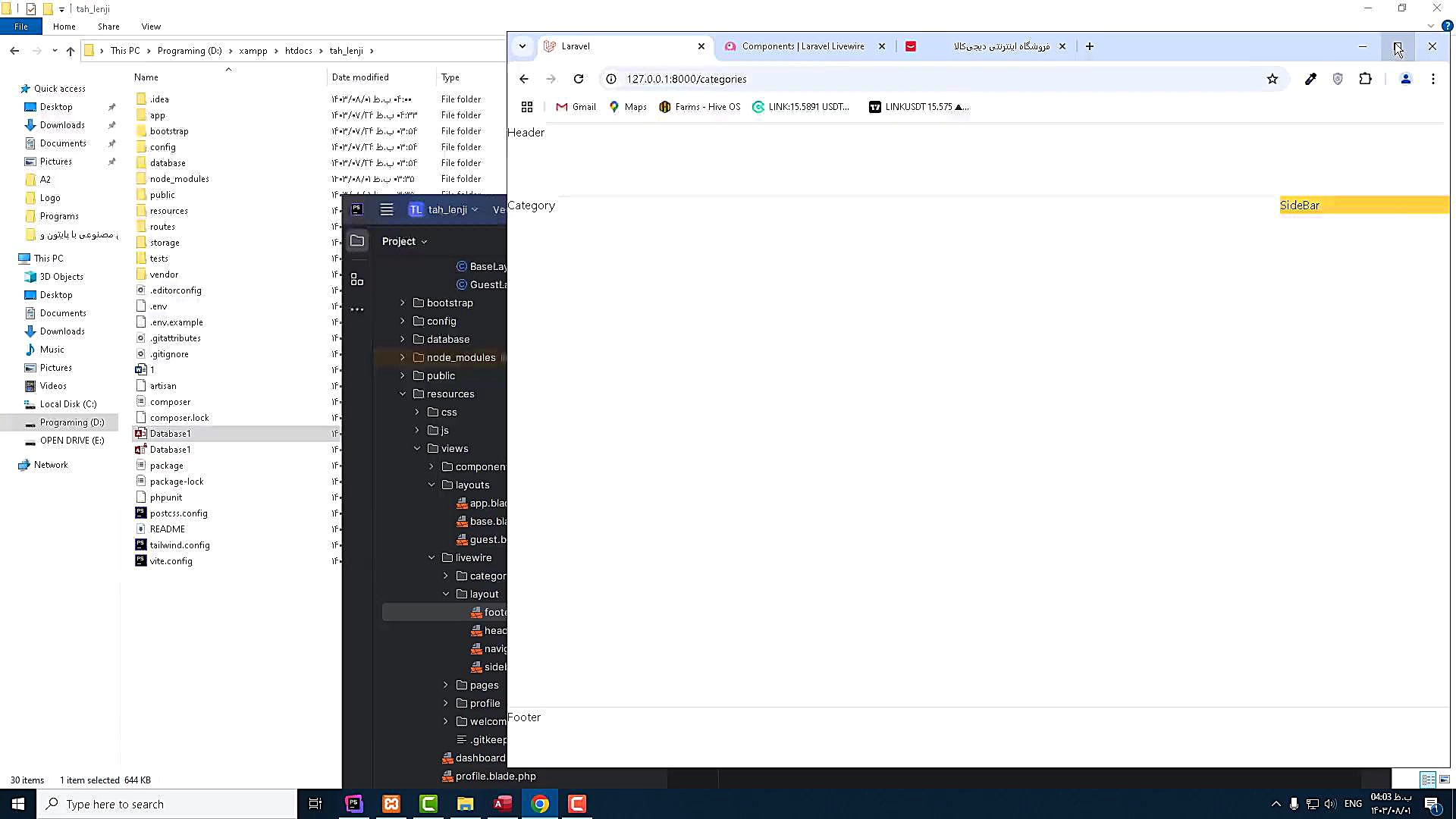Screen dimensions: 1456x819
Task: Open PhpStorm Structure tool window icon
Action: point(357,280)
